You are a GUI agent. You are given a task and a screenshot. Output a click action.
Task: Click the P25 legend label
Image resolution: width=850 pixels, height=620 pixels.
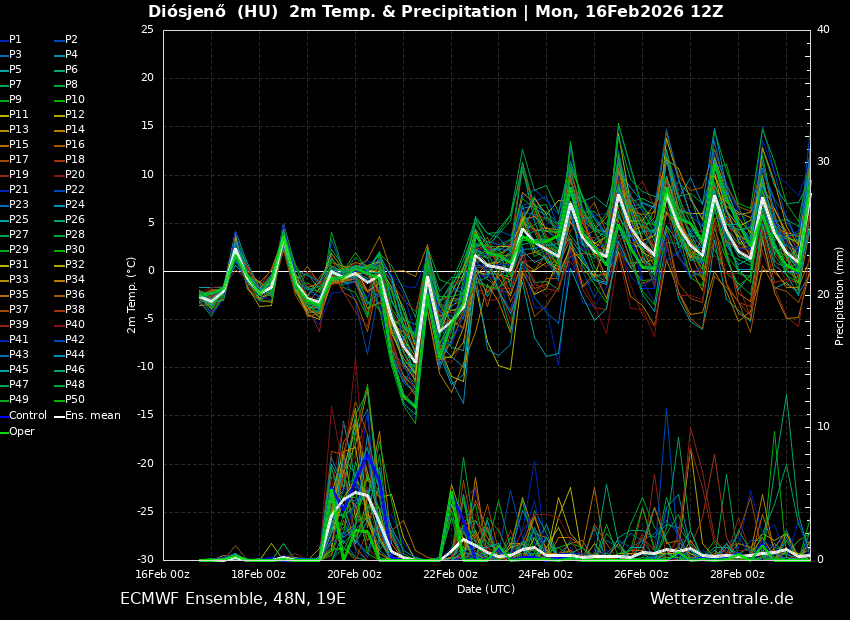pyautogui.click(x=18, y=220)
